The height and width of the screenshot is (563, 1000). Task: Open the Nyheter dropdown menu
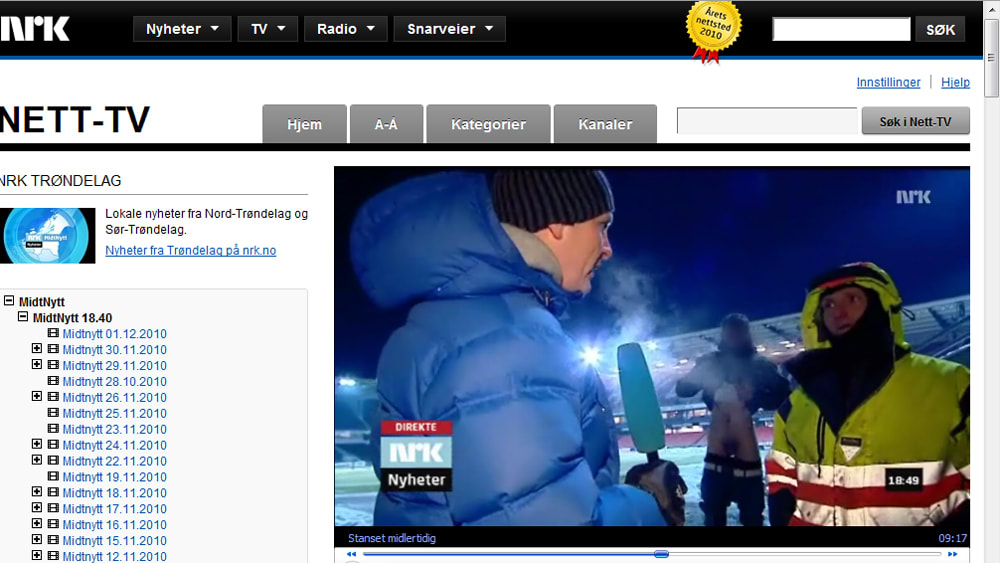click(182, 29)
